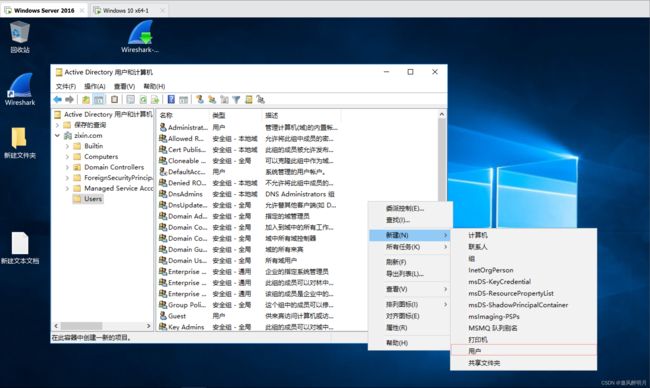The image size is (650, 388).
Task: Select the Recycle Bin desktop icon
Action: click(x=19, y=37)
